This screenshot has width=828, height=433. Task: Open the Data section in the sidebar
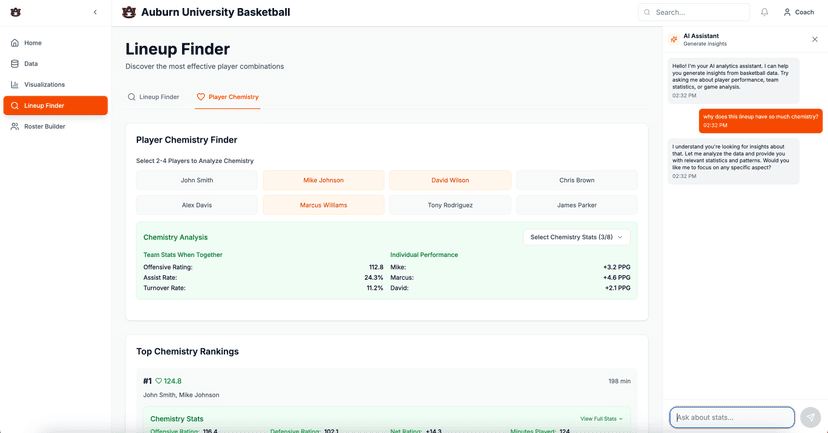(x=55, y=64)
